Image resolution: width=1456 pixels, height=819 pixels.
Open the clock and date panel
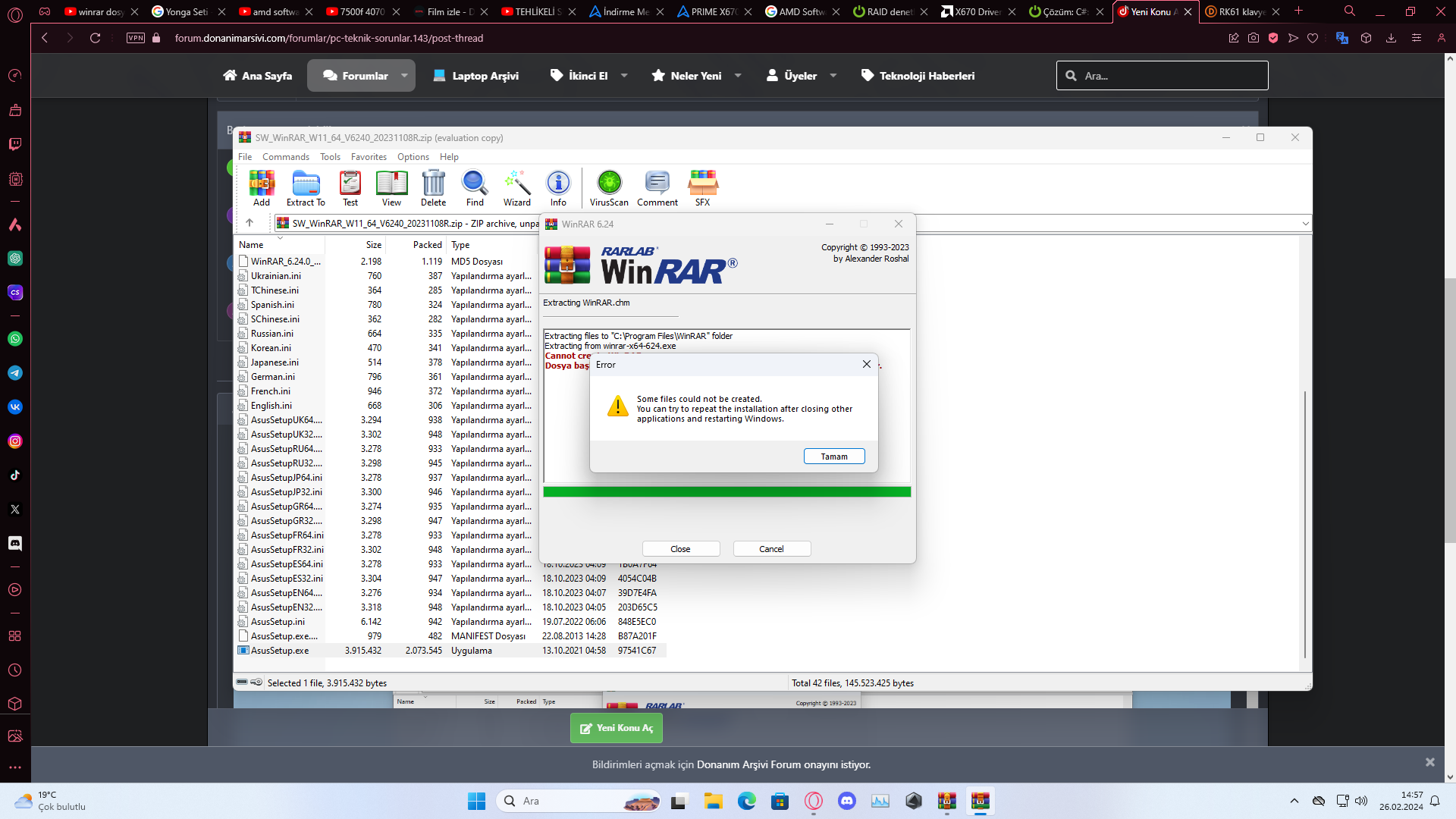tap(1401, 801)
